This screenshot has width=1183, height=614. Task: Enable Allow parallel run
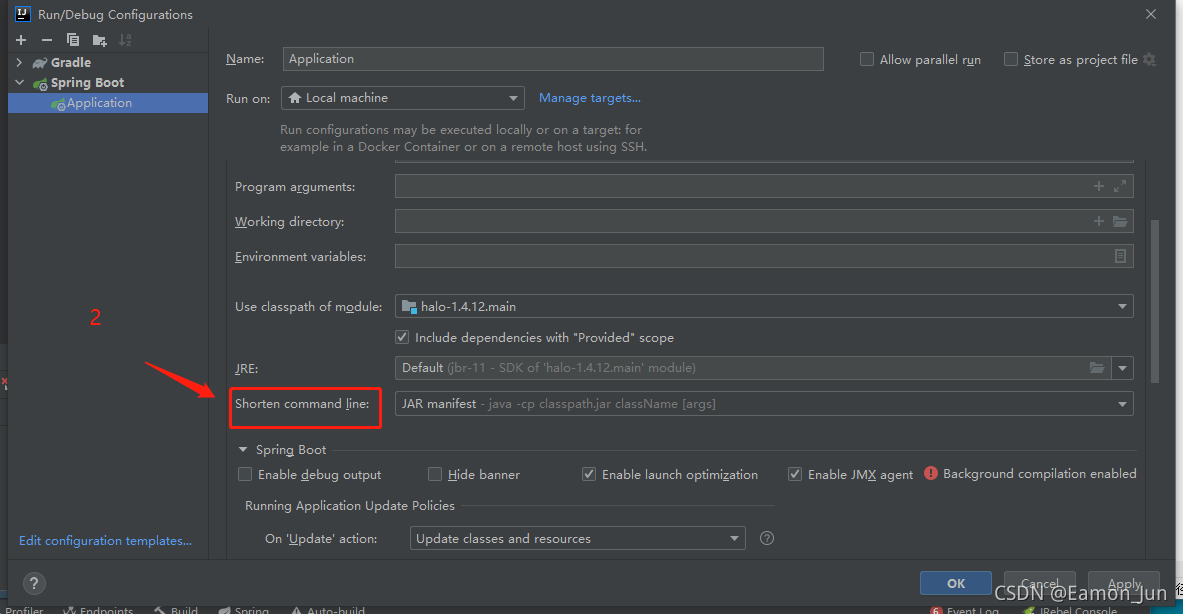click(x=866, y=59)
